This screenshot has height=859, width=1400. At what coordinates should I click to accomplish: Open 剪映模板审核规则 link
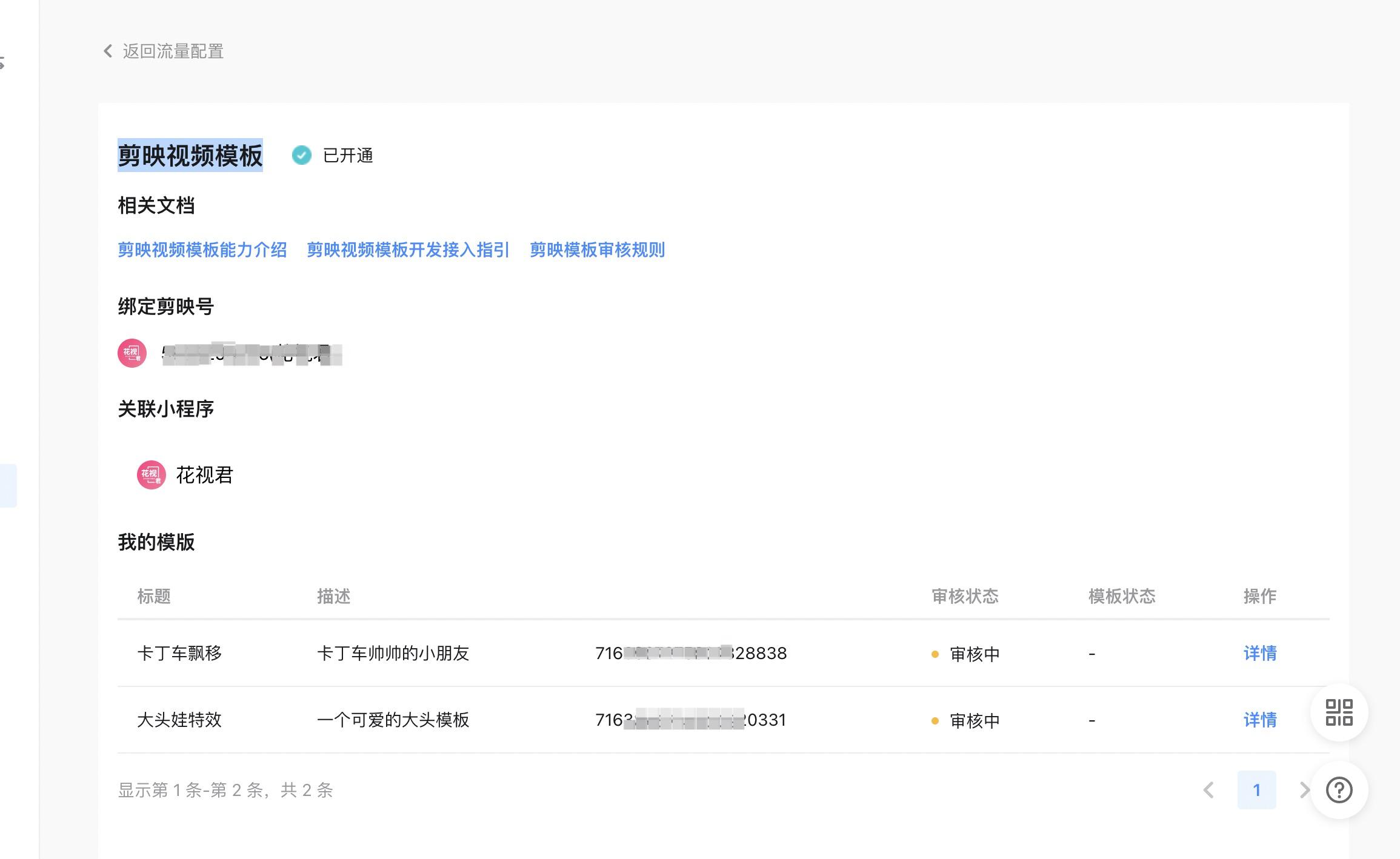[597, 250]
